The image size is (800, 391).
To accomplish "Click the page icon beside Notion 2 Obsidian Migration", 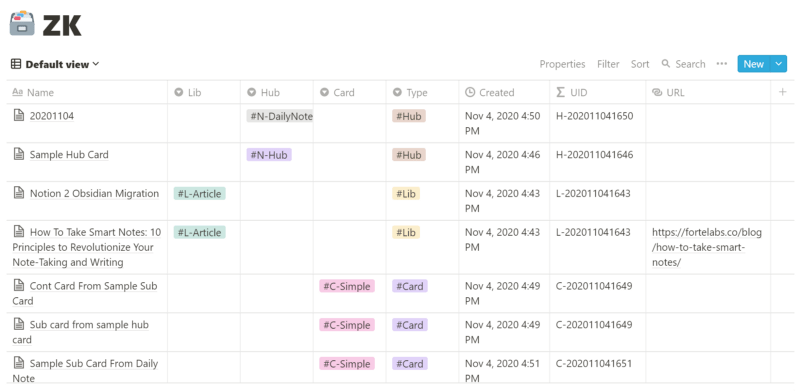I will pyautogui.click(x=19, y=193).
